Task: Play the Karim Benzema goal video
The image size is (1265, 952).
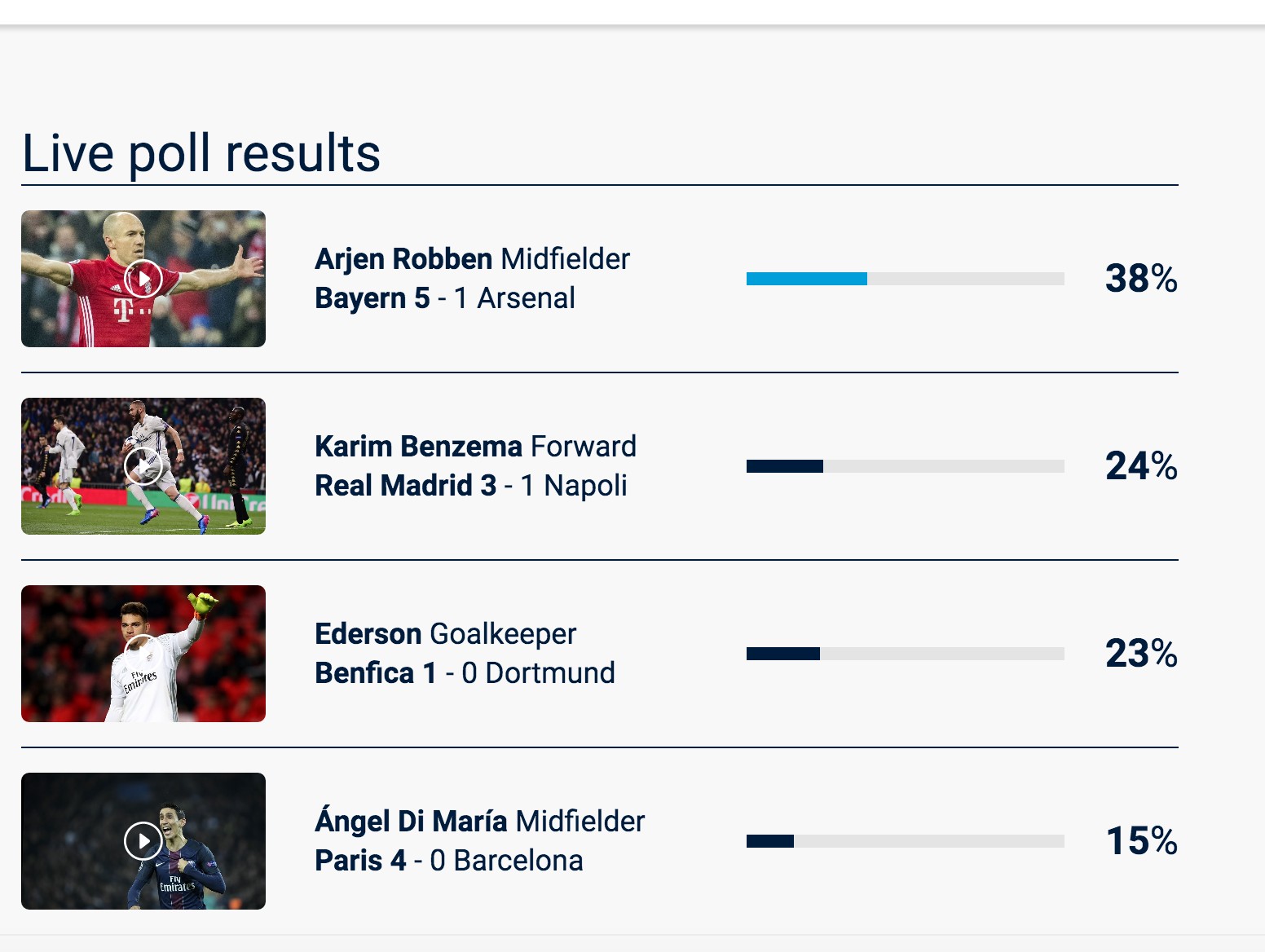Action: tap(143, 467)
